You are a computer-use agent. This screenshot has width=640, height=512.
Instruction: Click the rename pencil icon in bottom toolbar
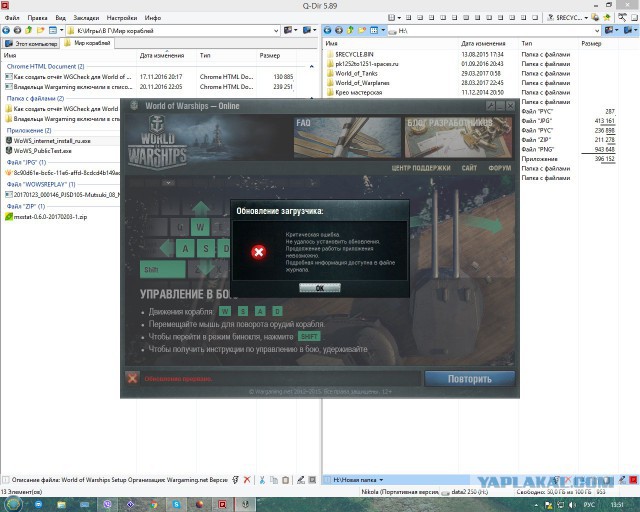click(x=301, y=480)
